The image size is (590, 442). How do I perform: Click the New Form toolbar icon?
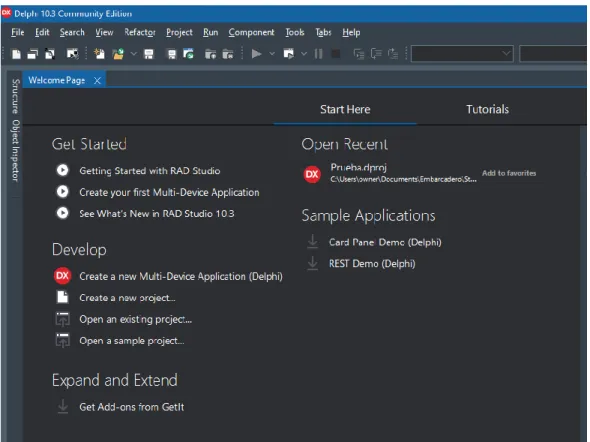pos(72,54)
